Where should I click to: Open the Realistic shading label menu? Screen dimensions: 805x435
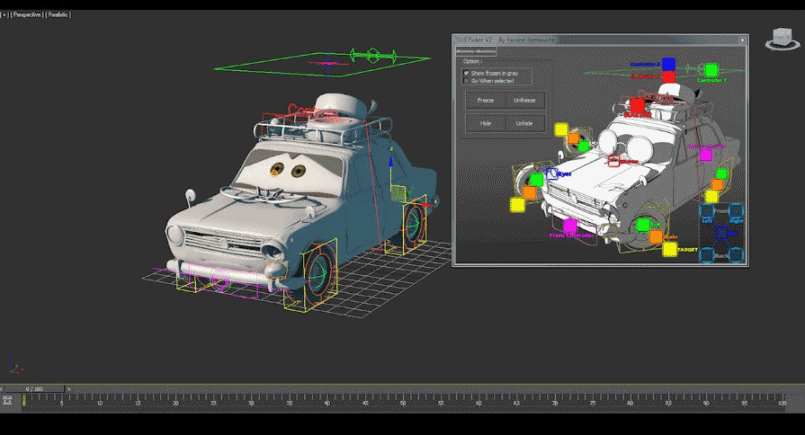58,15
